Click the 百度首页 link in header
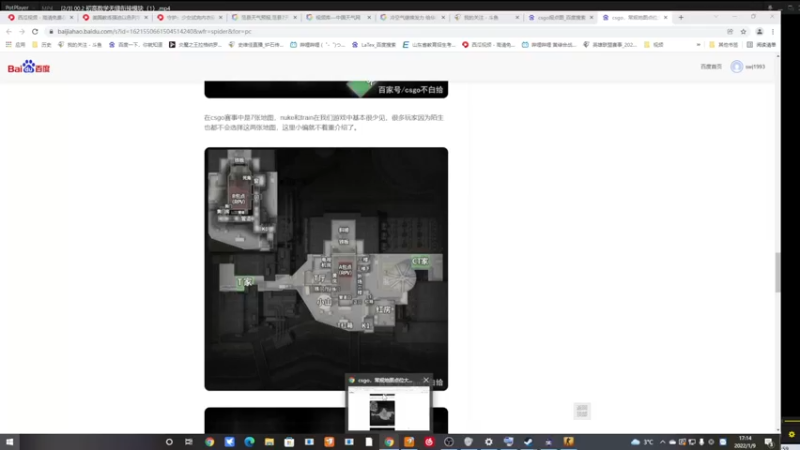Viewport: 800px width, 450px height. point(711,66)
